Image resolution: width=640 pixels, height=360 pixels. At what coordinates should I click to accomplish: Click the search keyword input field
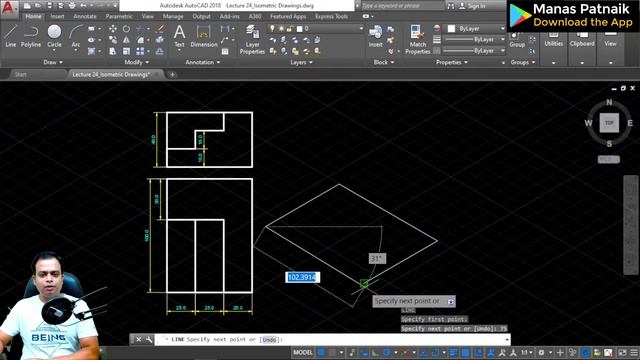[x=402, y=6]
